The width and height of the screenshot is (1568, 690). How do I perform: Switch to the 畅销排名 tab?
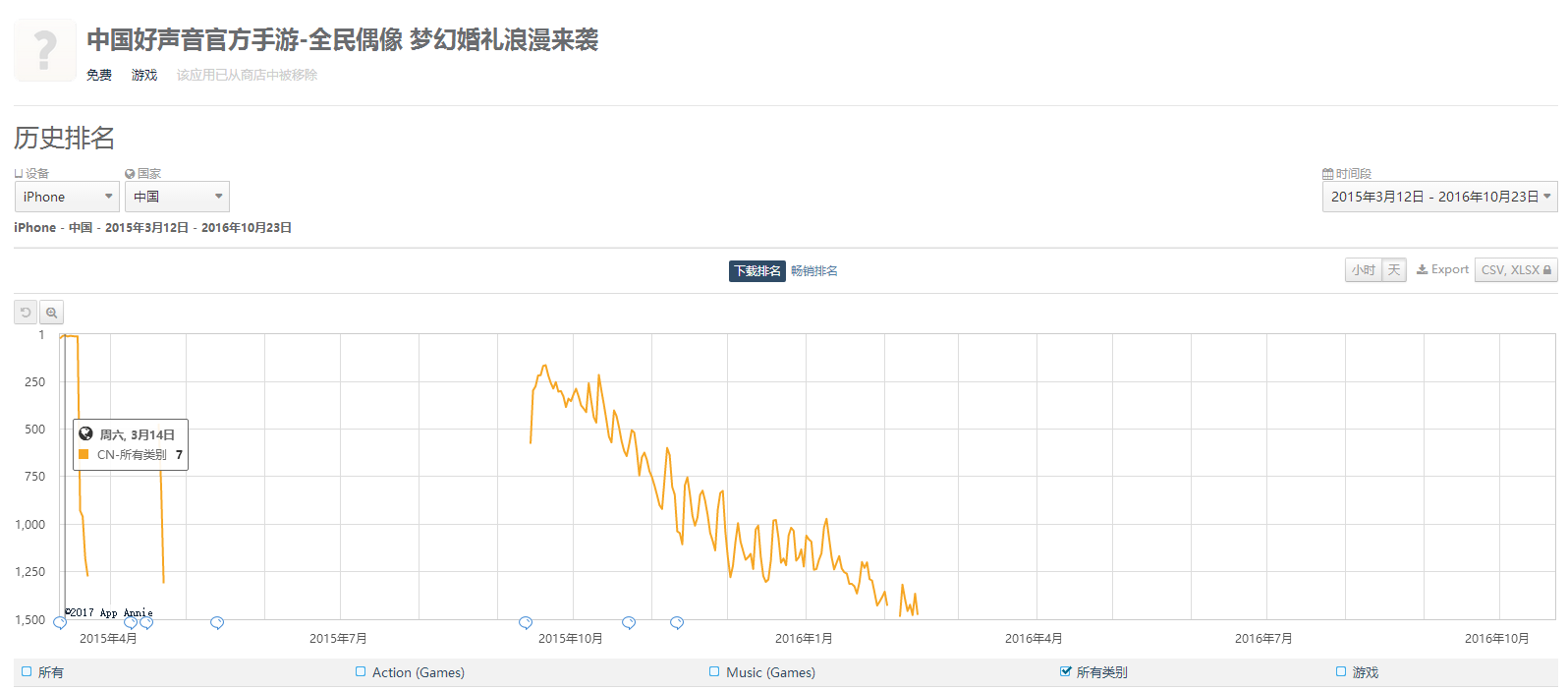point(814,271)
